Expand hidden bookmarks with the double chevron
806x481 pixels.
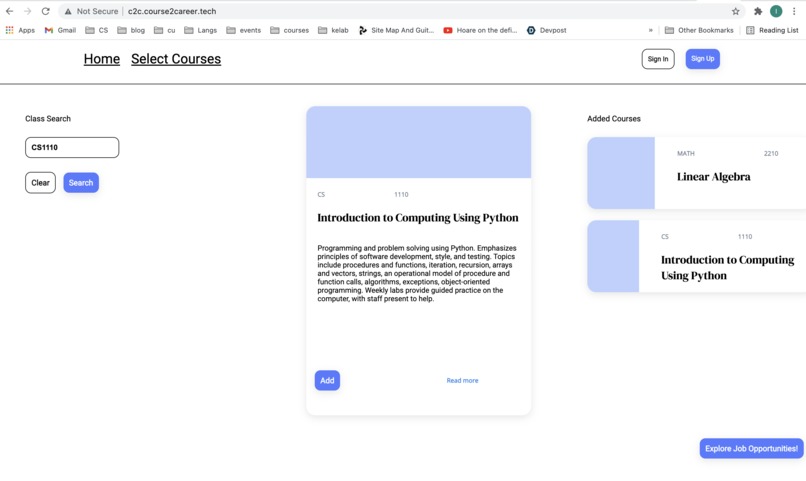[x=651, y=30]
